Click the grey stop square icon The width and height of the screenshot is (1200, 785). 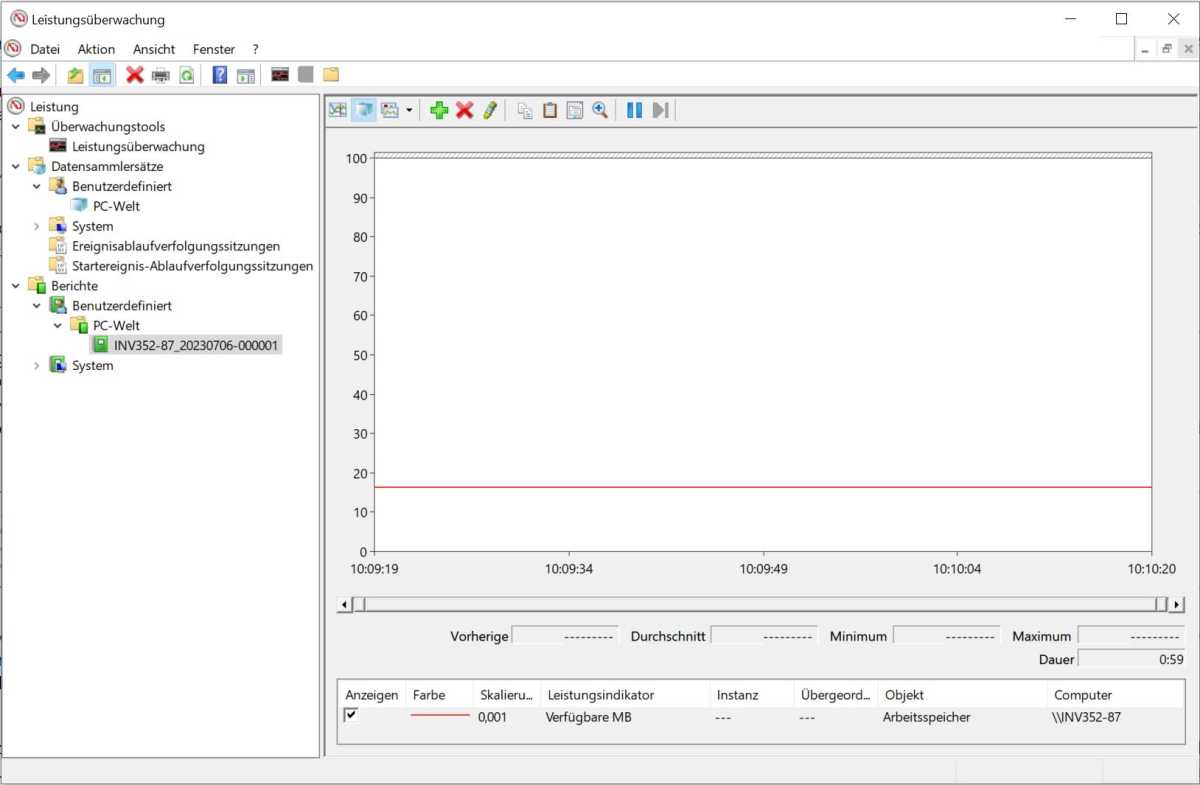(x=306, y=75)
